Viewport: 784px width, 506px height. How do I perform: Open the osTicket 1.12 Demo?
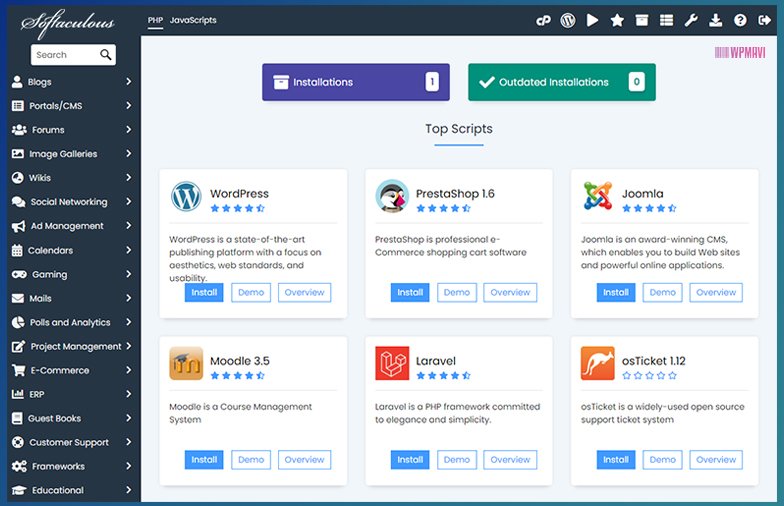point(662,460)
